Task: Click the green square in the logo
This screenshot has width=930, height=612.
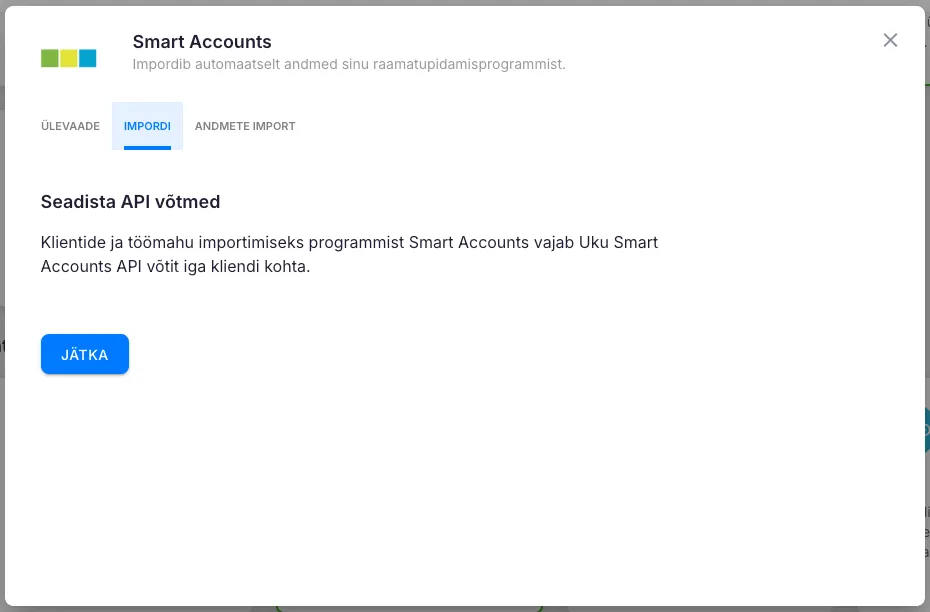Action: [x=49, y=58]
